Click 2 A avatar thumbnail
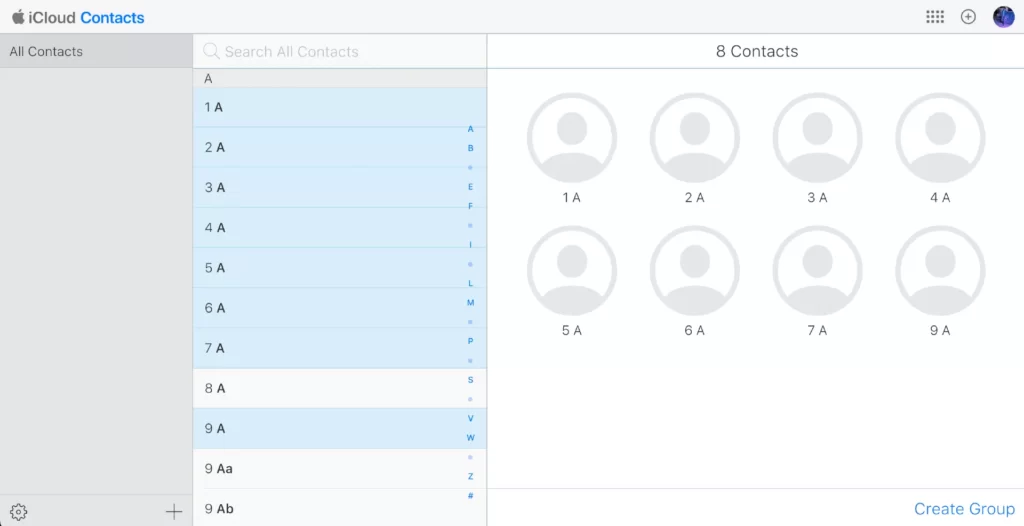Image resolution: width=1024 pixels, height=526 pixels. (695, 138)
